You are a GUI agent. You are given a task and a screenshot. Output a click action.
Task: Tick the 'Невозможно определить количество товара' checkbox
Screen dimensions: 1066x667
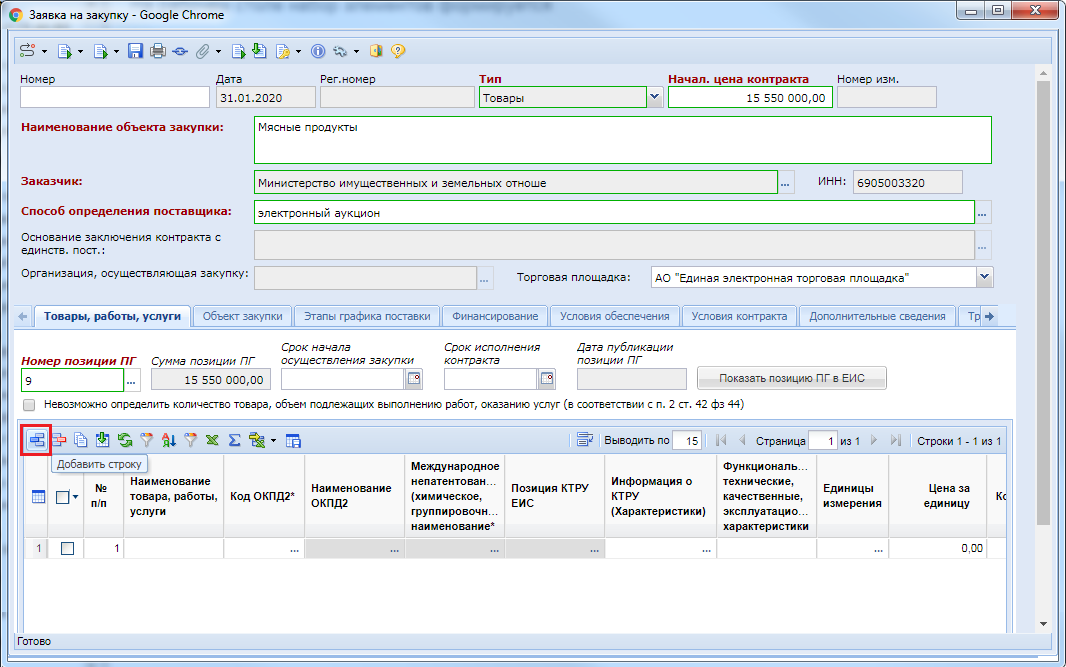coord(29,405)
